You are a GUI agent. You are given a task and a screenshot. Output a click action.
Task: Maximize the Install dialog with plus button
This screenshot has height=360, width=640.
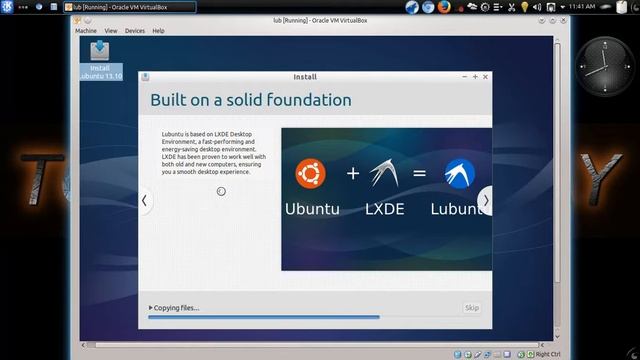[x=475, y=77]
